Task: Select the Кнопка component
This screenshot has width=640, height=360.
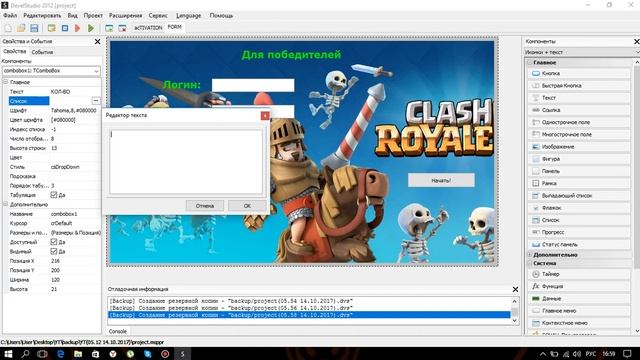Action: pyautogui.click(x=580, y=73)
